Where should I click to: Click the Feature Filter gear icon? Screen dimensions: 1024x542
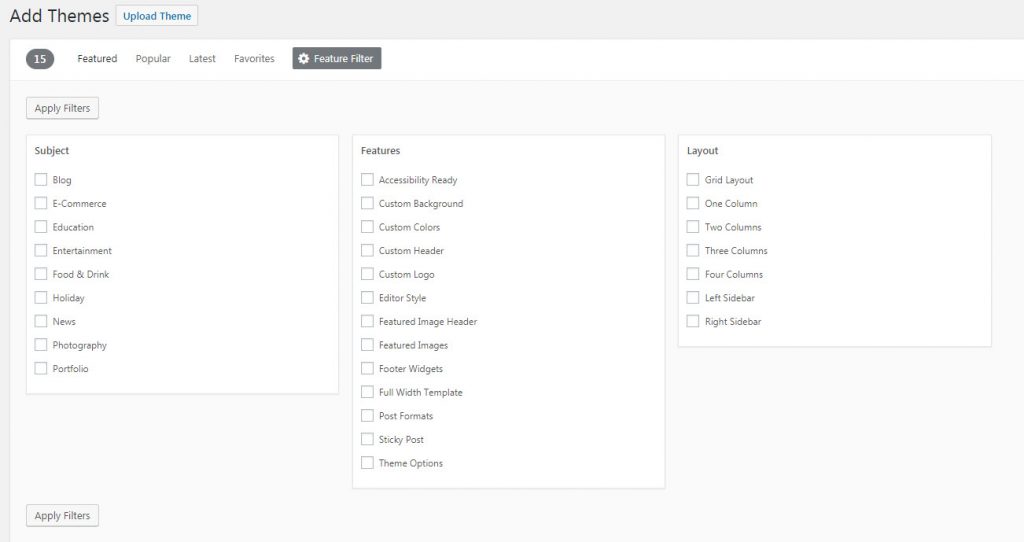(304, 58)
